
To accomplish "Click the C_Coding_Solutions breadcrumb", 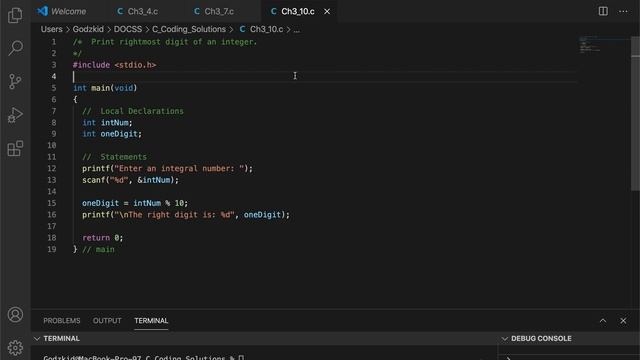I will click(189, 29).
